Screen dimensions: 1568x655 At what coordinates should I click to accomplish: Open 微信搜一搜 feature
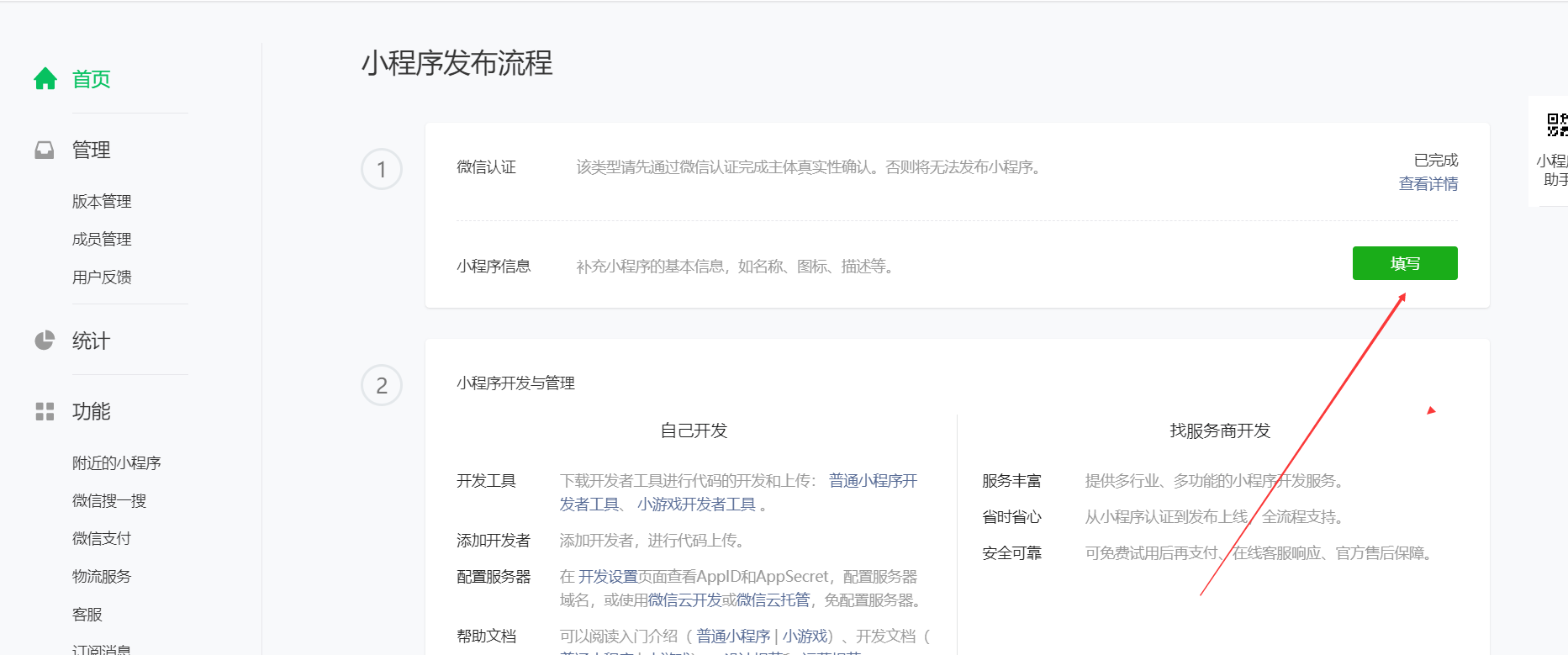[109, 500]
